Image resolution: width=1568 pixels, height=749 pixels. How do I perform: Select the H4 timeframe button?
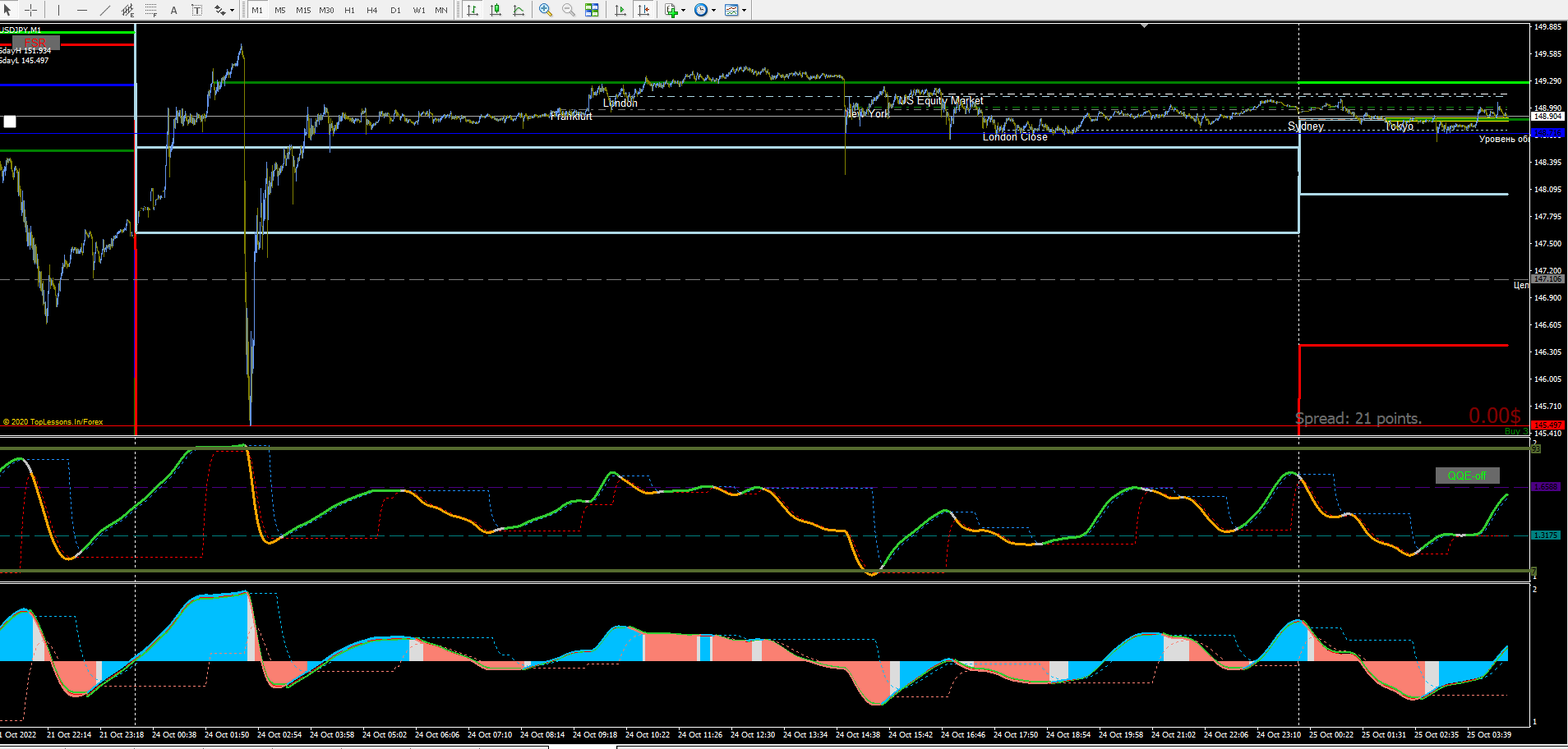pos(372,10)
